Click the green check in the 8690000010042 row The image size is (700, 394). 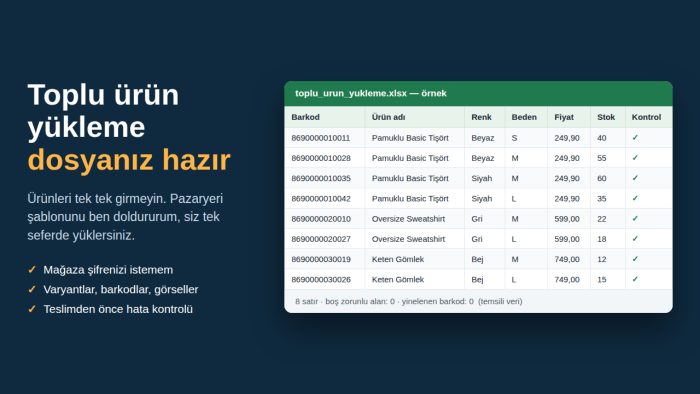point(635,199)
